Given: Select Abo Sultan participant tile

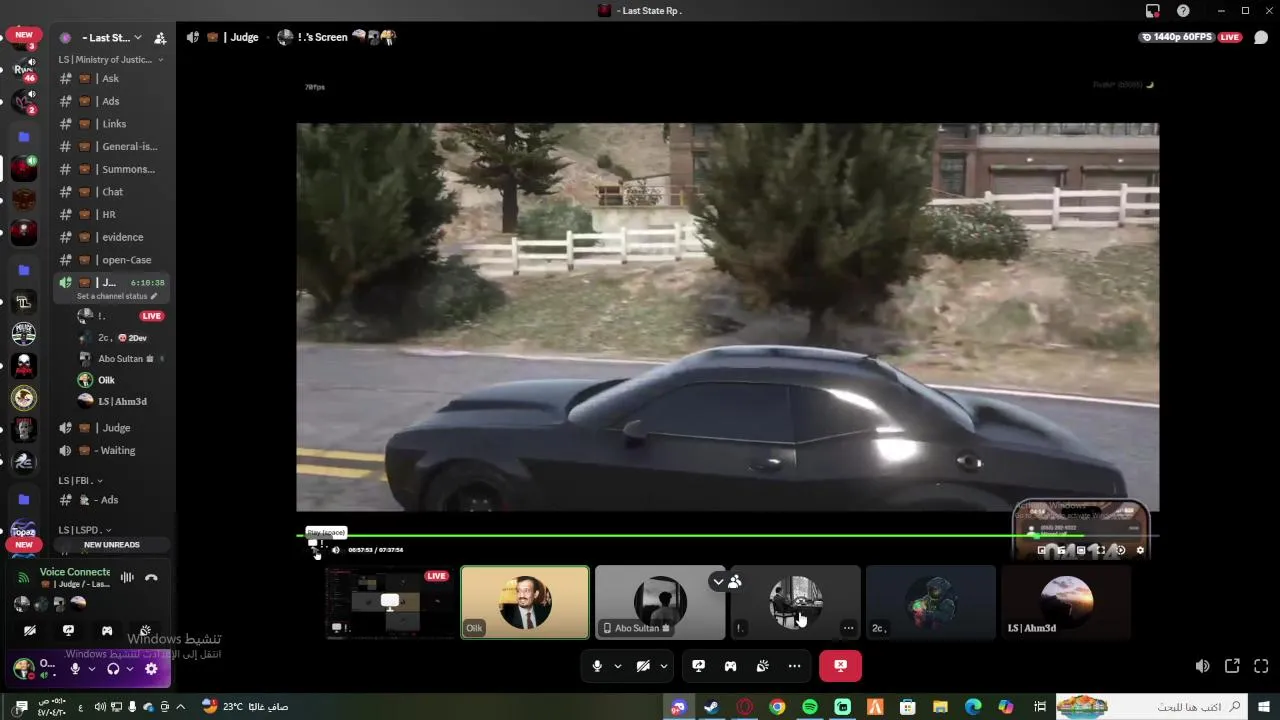Looking at the screenshot, I should (660, 602).
